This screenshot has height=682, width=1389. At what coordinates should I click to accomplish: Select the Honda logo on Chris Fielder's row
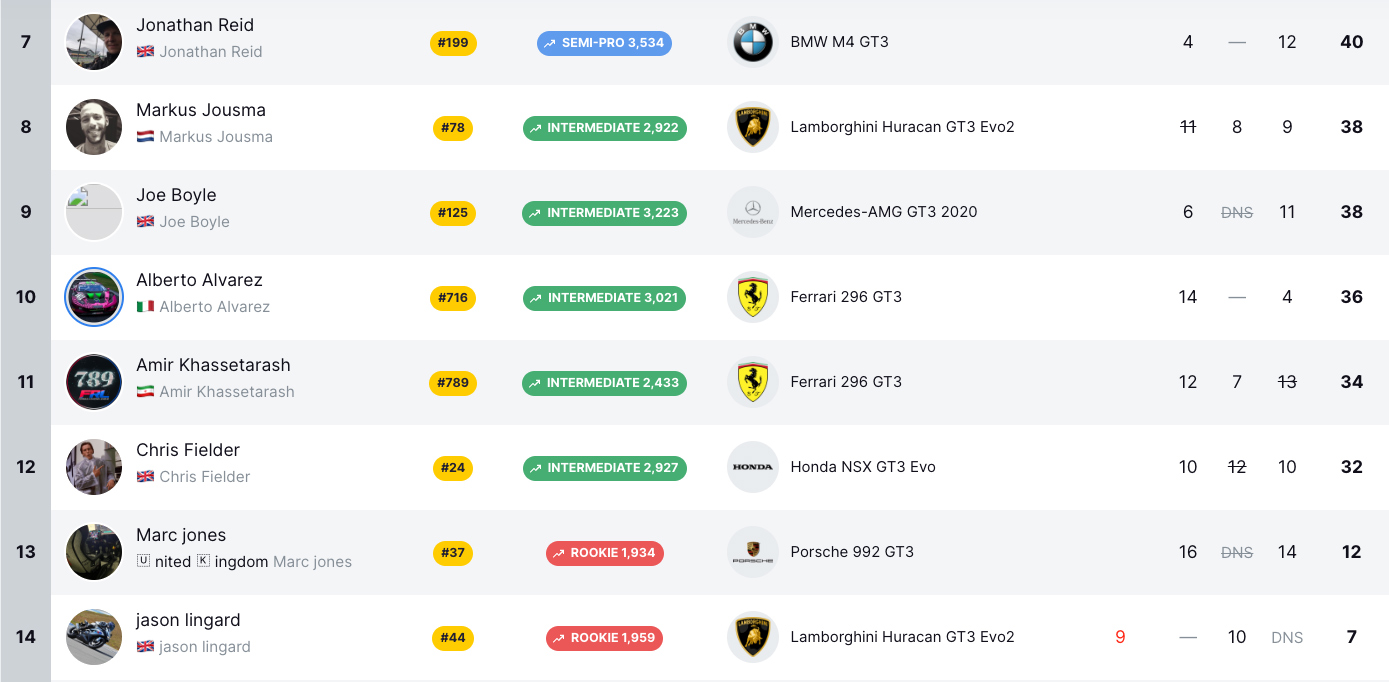point(753,466)
